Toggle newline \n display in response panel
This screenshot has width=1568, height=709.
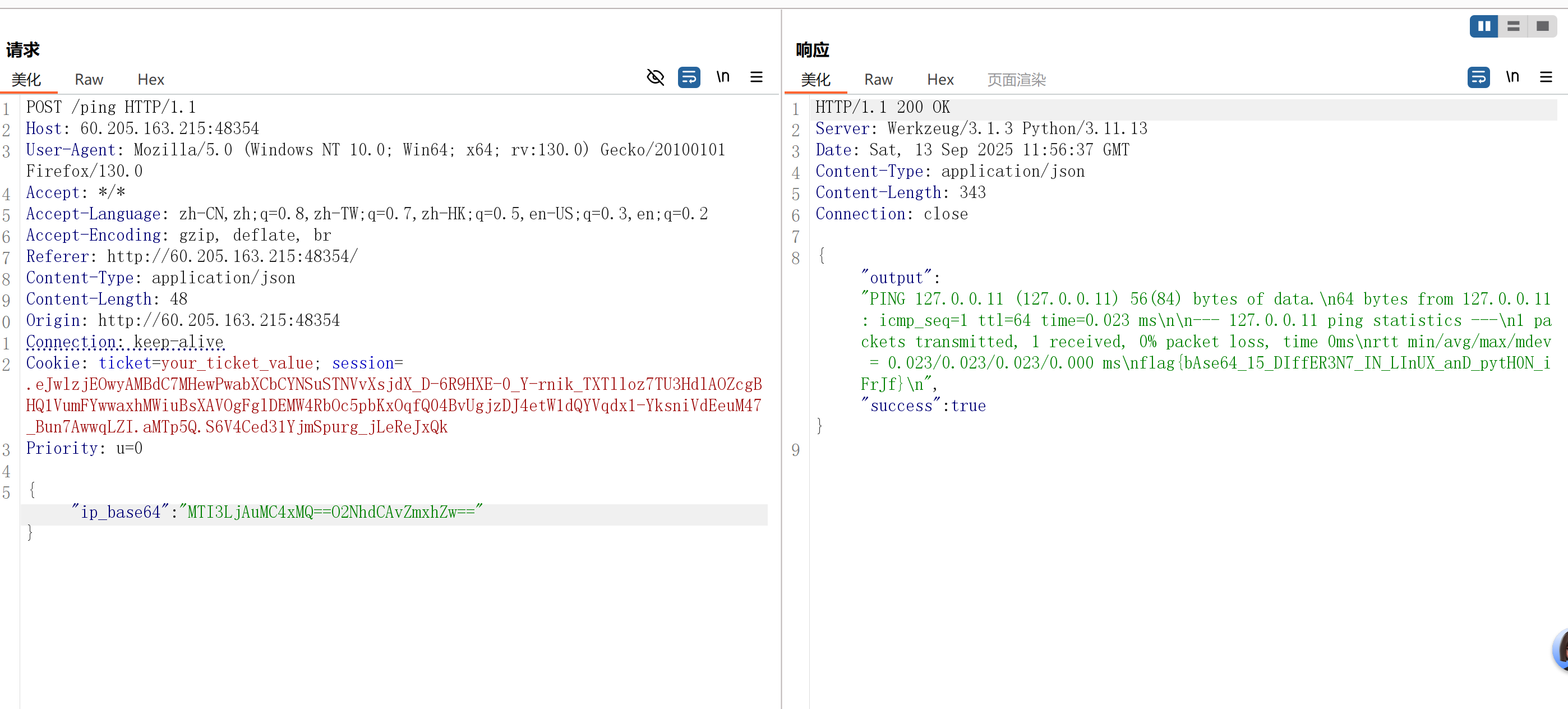point(1512,77)
